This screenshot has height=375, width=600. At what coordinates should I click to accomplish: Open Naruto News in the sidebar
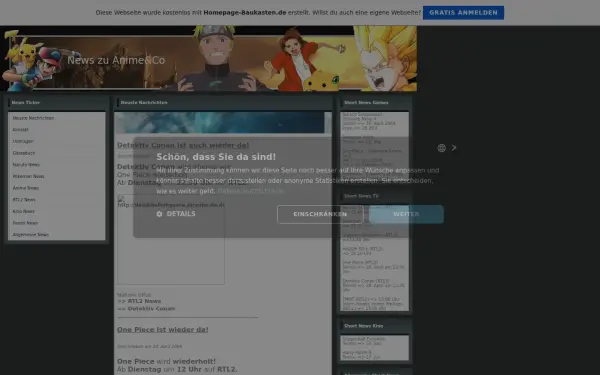(26, 165)
